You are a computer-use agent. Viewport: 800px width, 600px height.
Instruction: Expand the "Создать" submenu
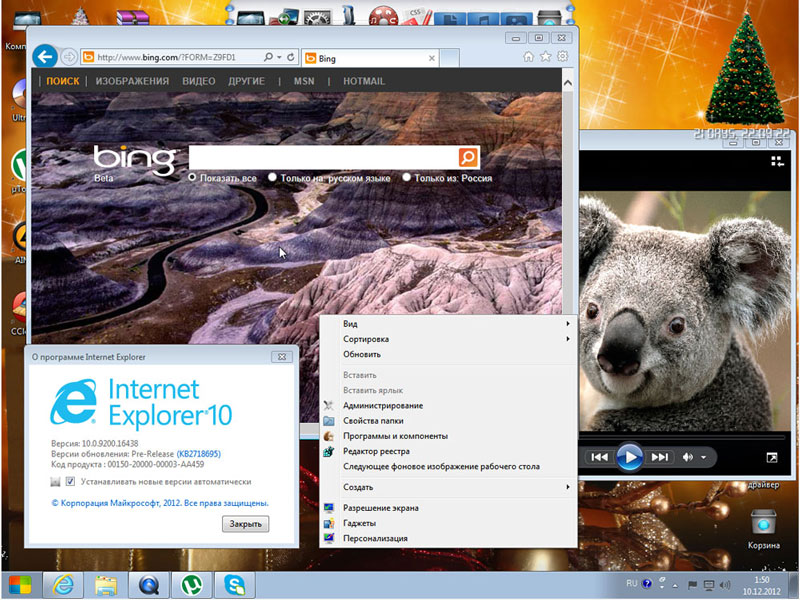point(568,487)
